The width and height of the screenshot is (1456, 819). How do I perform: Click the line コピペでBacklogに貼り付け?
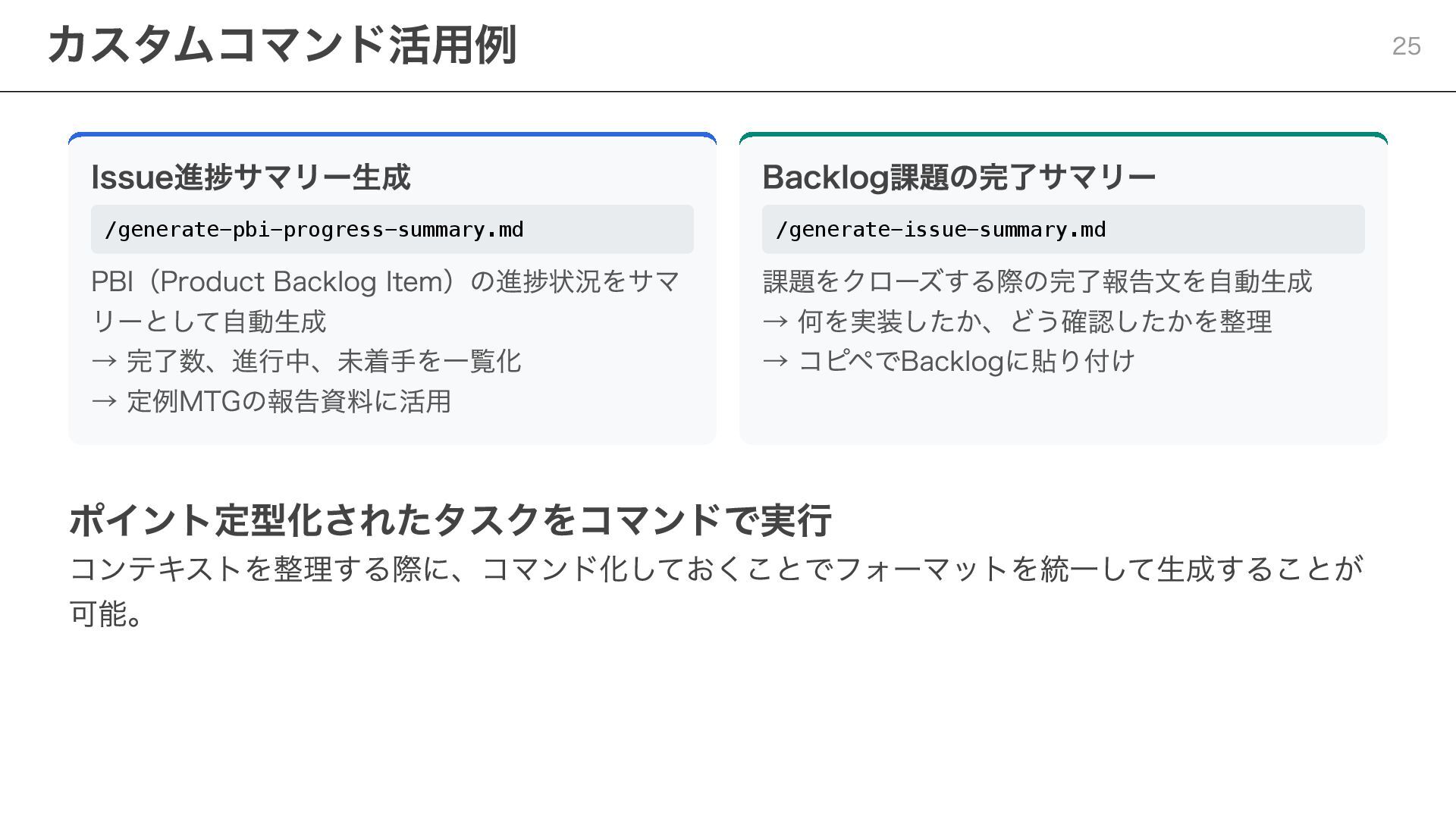click(x=966, y=362)
